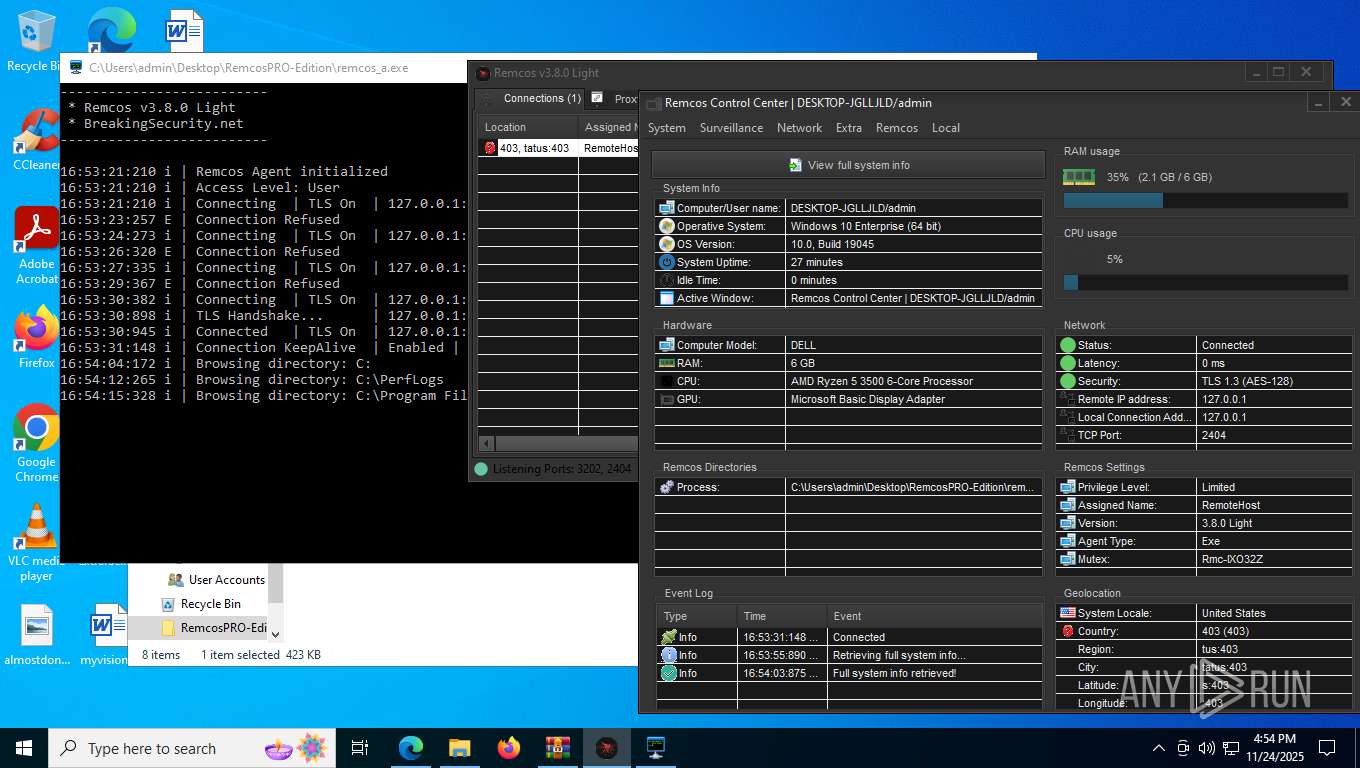Open File Explorer from the taskbar
Image resolution: width=1360 pixels, height=768 pixels.
click(460, 748)
